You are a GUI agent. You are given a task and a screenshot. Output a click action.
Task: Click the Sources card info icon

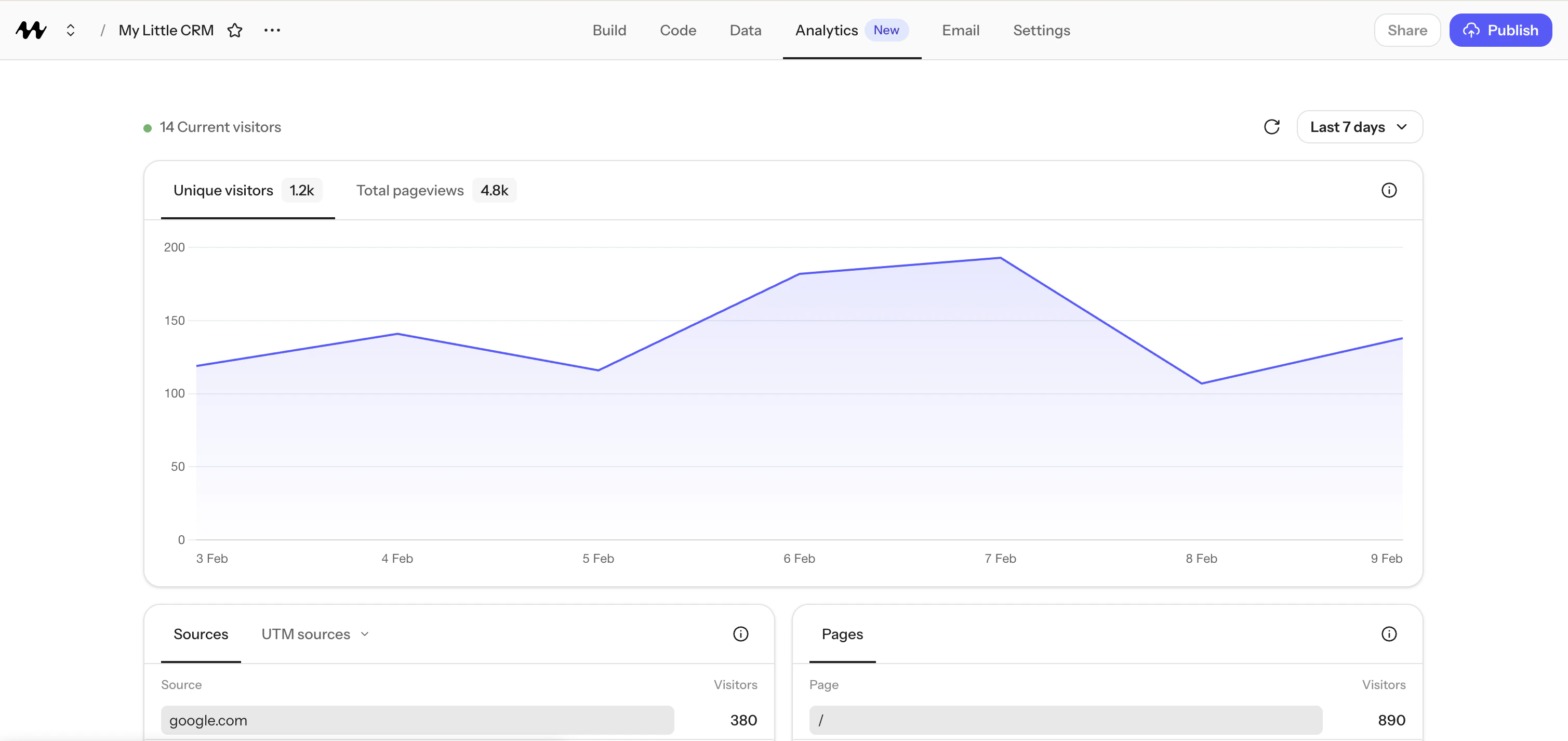[x=740, y=634]
